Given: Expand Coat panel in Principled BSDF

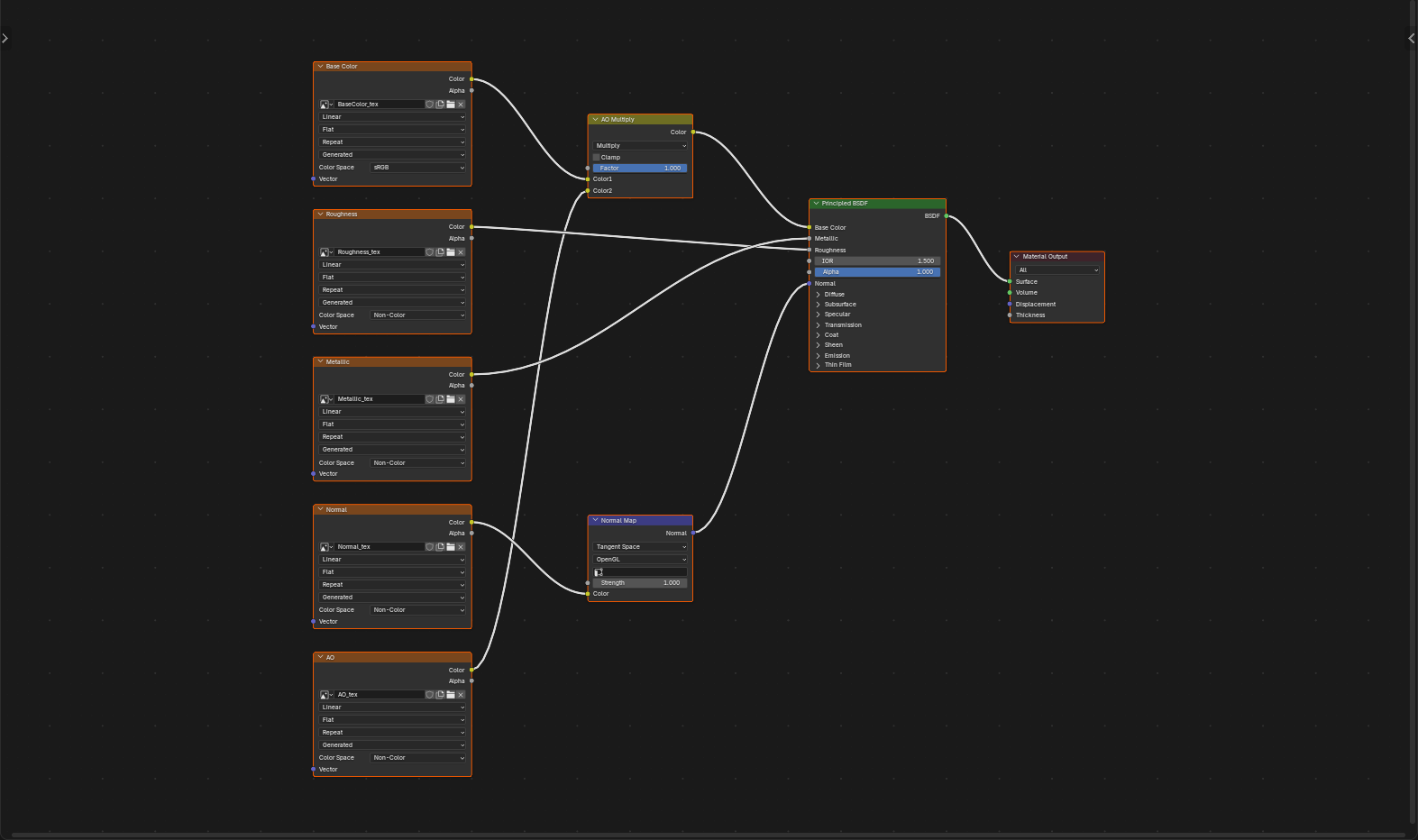Looking at the screenshot, I should [818, 335].
